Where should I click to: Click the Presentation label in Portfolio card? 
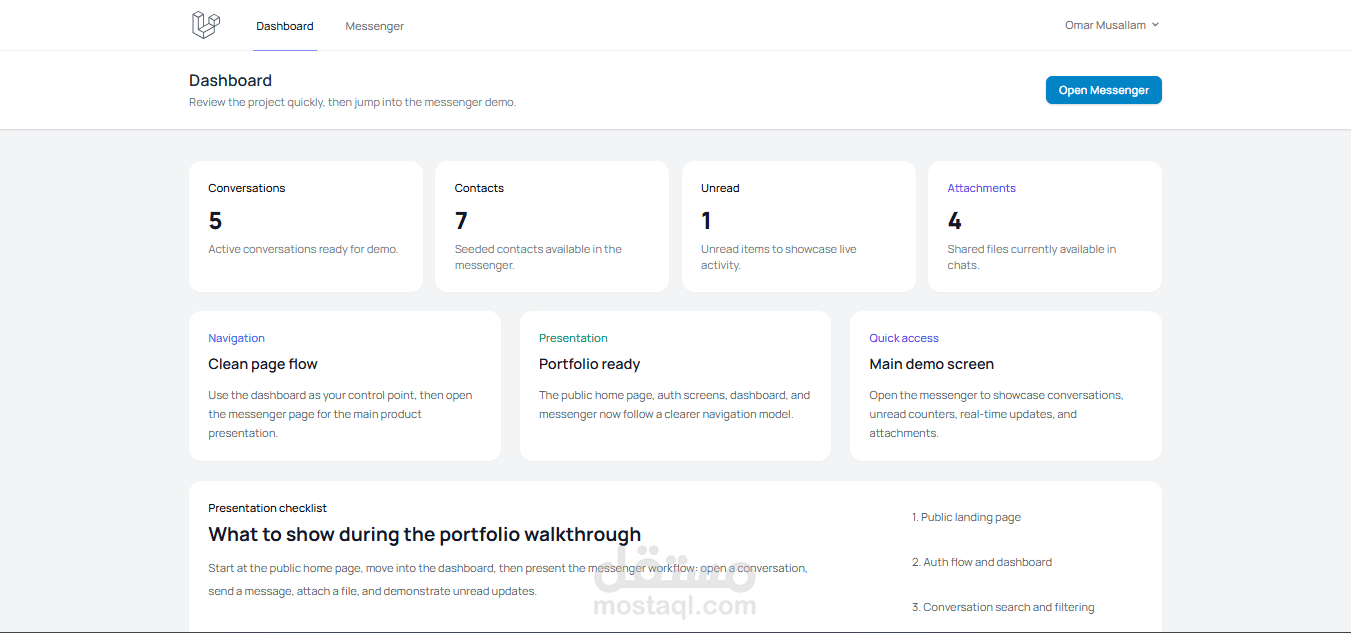click(573, 338)
